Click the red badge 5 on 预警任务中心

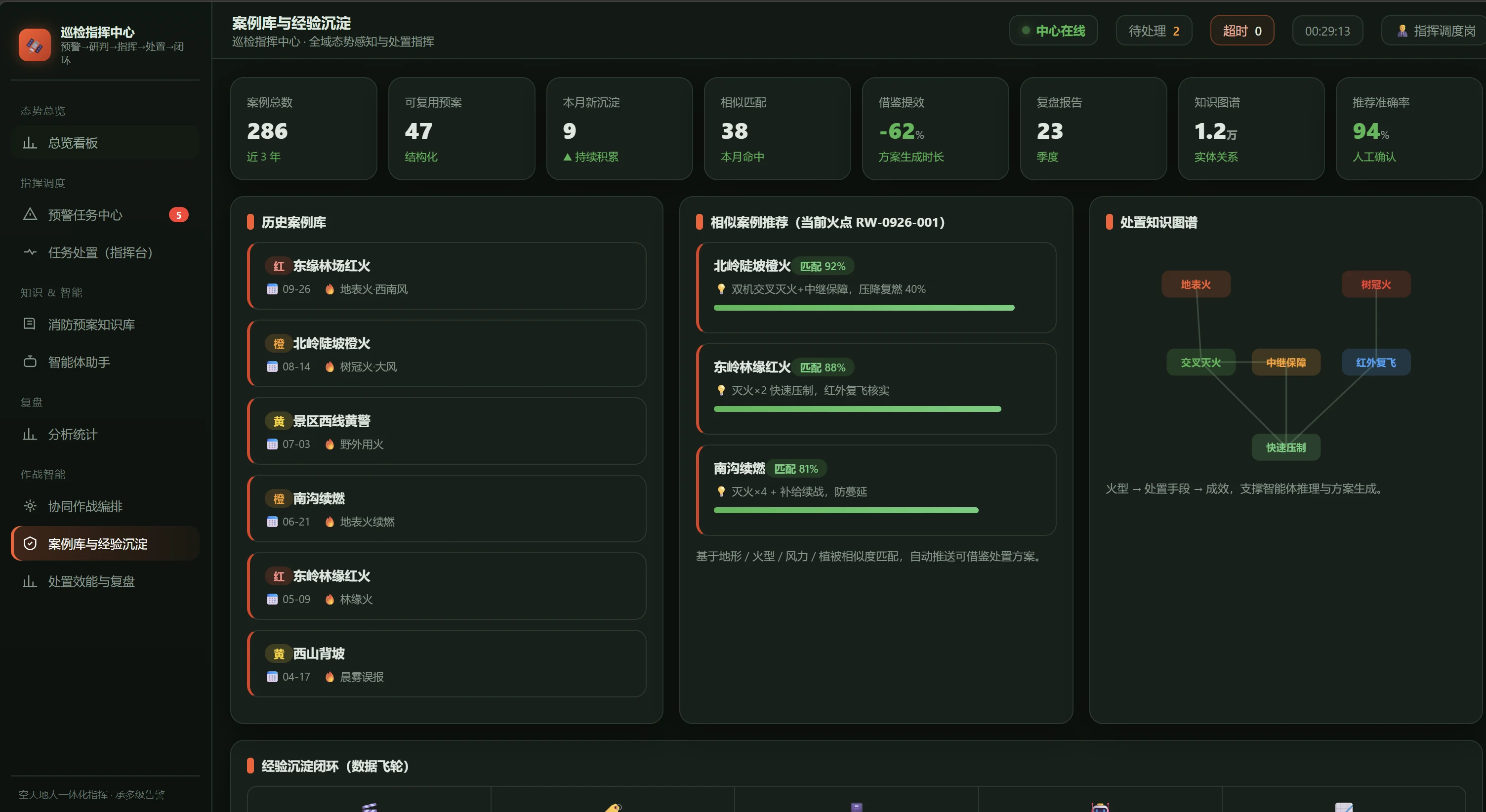[179, 215]
